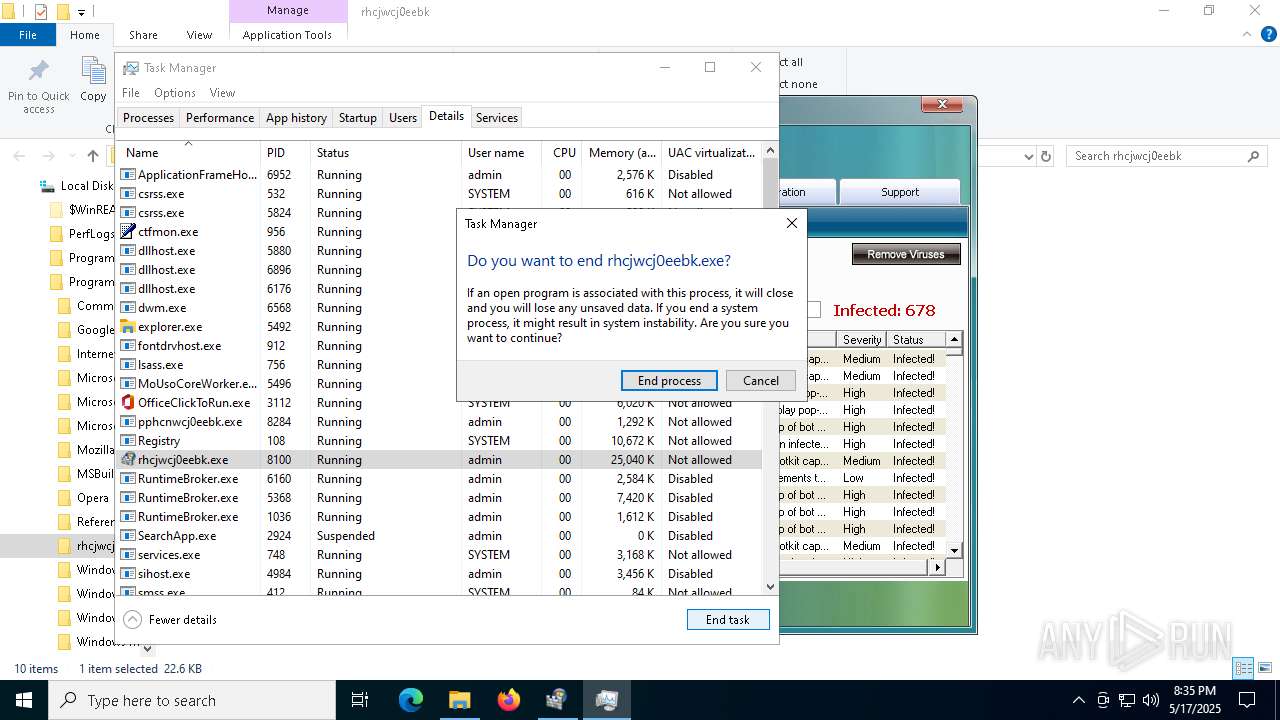The height and width of the screenshot is (720, 1280).
Task: Launch Microsoft Edge from taskbar
Action: click(x=411, y=700)
